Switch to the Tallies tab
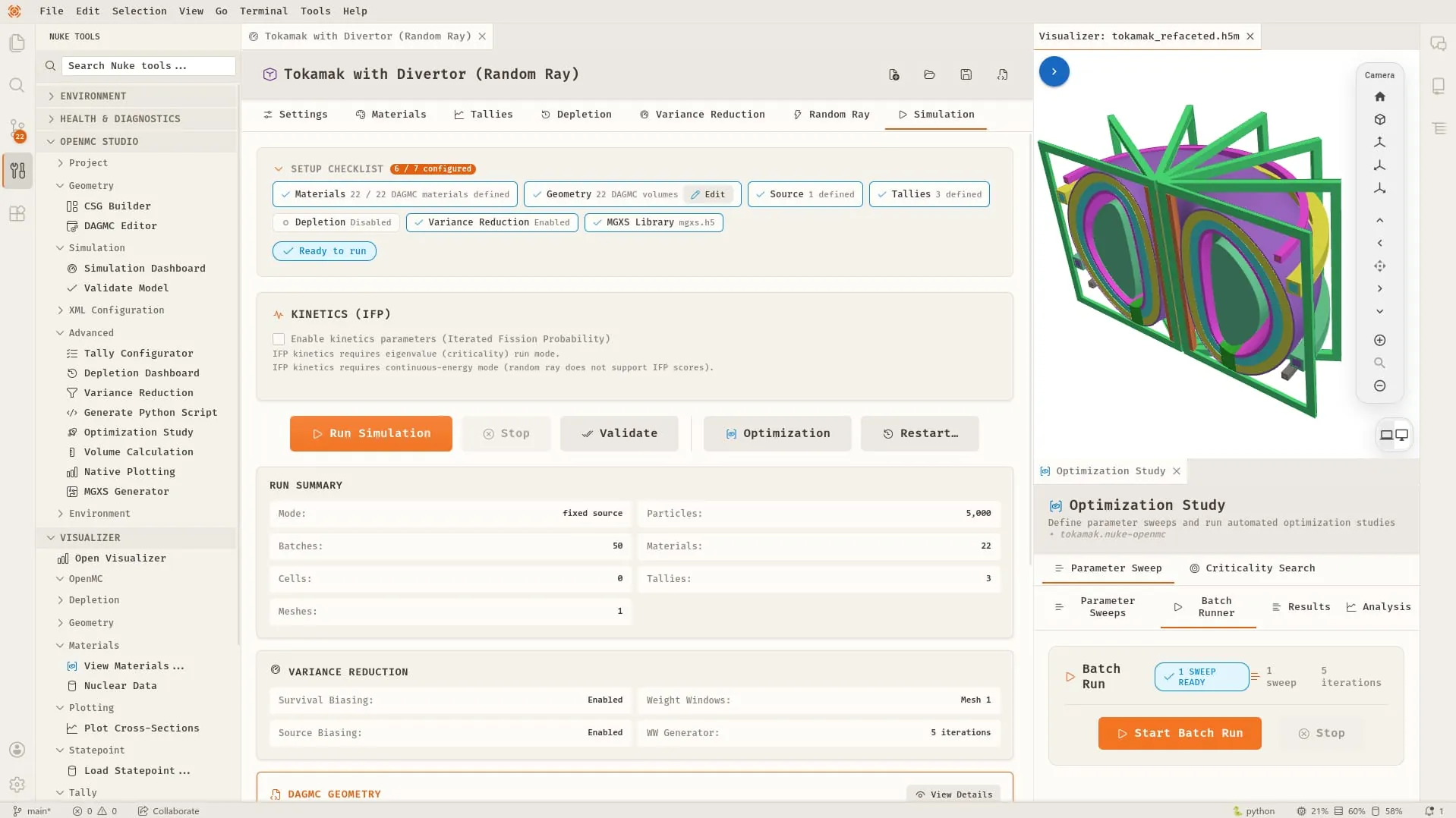The image size is (1456, 818). pos(484,115)
